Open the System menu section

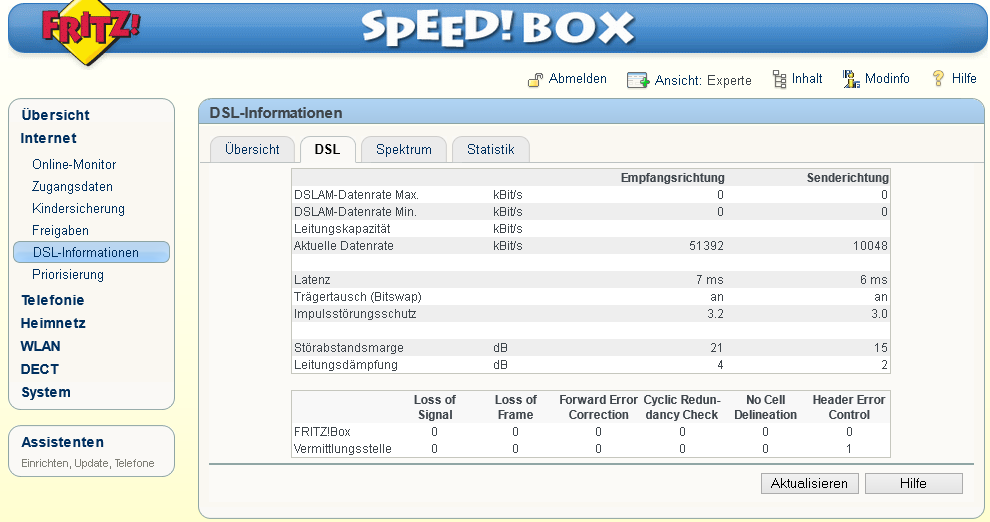45,392
